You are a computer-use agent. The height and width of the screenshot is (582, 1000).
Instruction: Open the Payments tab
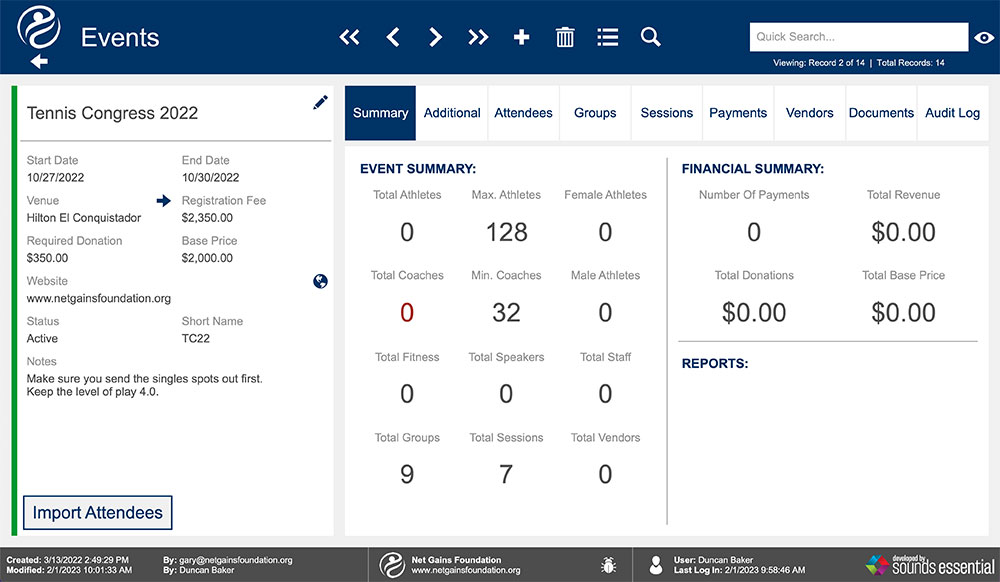tap(738, 113)
